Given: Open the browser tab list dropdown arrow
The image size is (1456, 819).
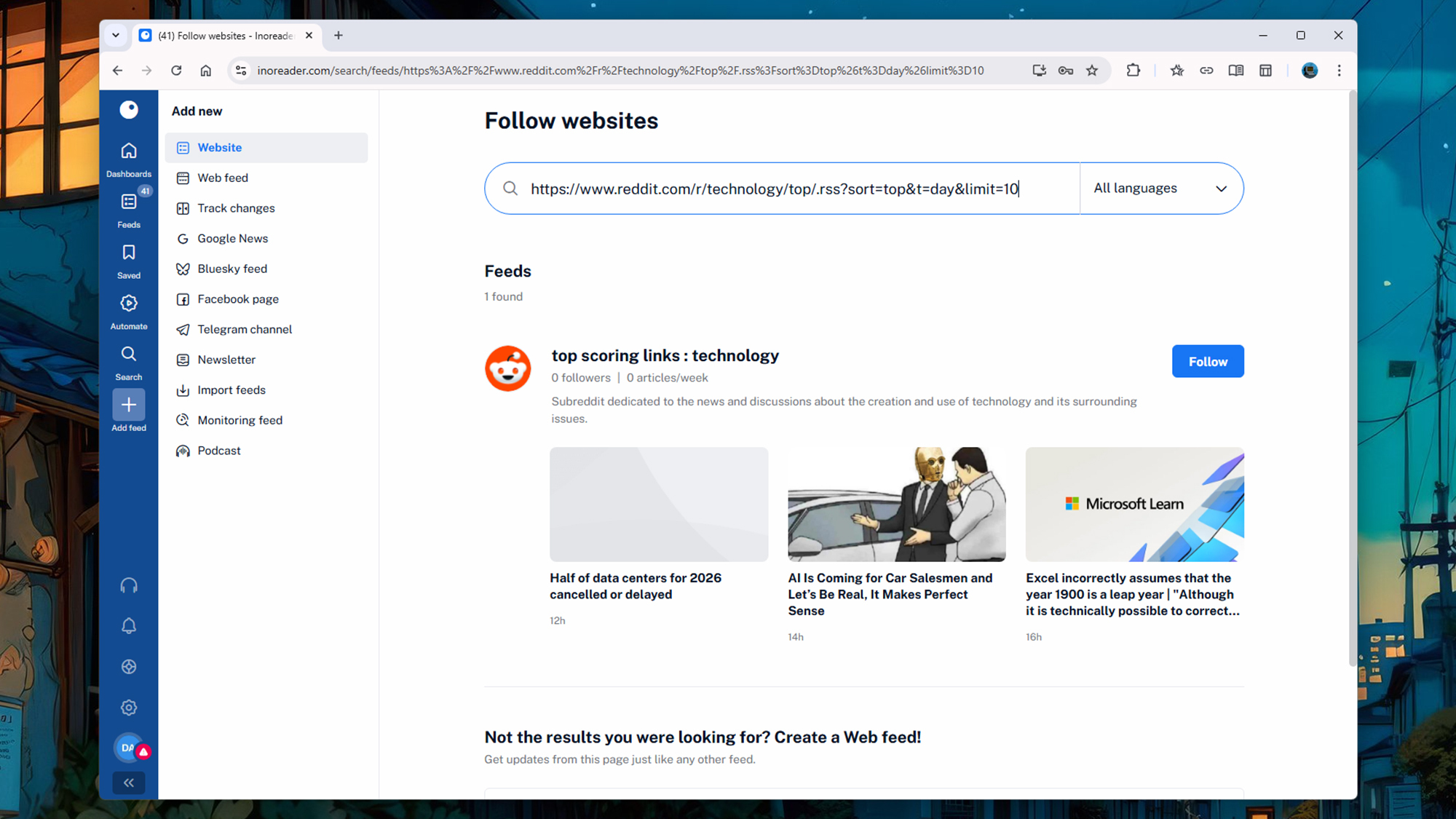Looking at the screenshot, I should coord(115,35).
